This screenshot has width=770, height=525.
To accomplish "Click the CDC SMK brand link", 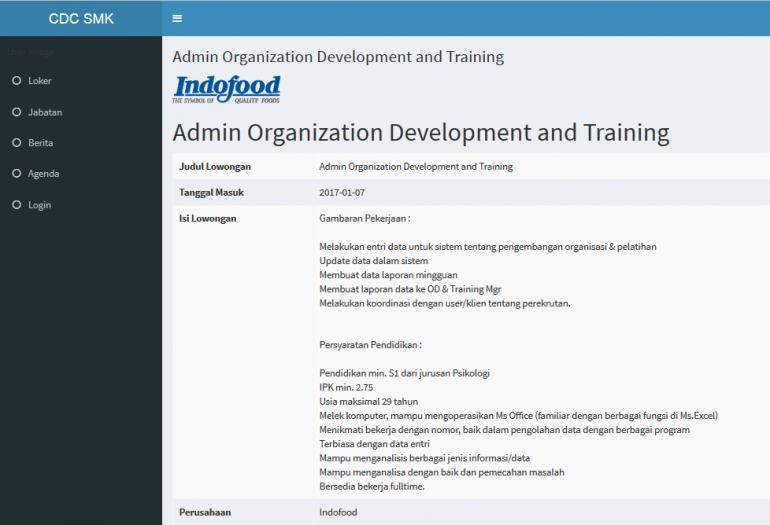I will (x=81, y=19).
